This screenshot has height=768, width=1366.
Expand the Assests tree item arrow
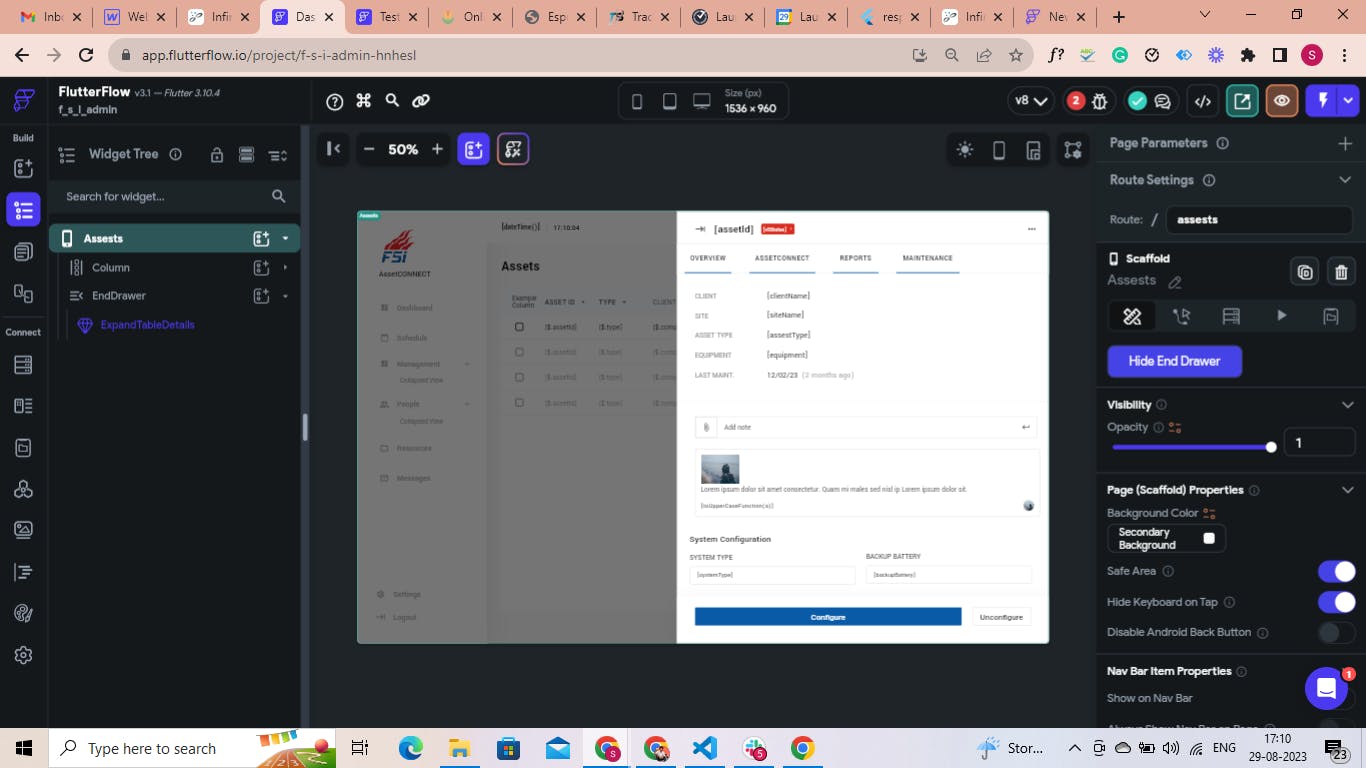pyautogui.click(x=286, y=239)
